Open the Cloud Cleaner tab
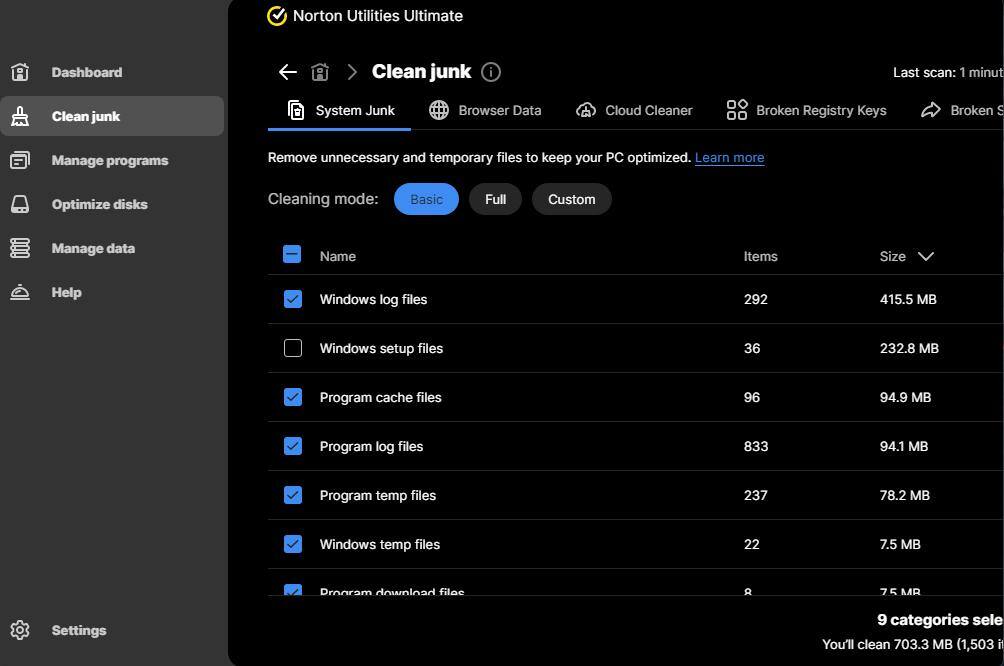The height and width of the screenshot is (666, 1004). 634,110
